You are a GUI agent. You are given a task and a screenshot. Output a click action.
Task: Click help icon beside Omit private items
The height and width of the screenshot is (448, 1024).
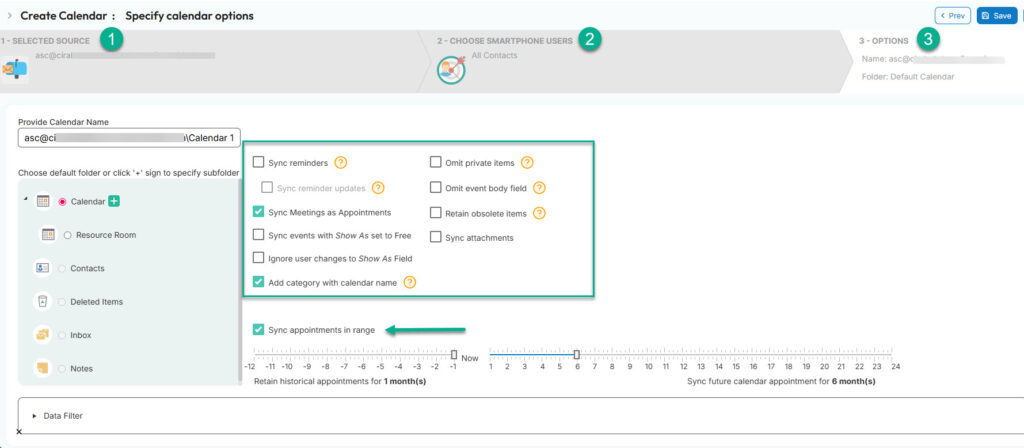[527, 162]
